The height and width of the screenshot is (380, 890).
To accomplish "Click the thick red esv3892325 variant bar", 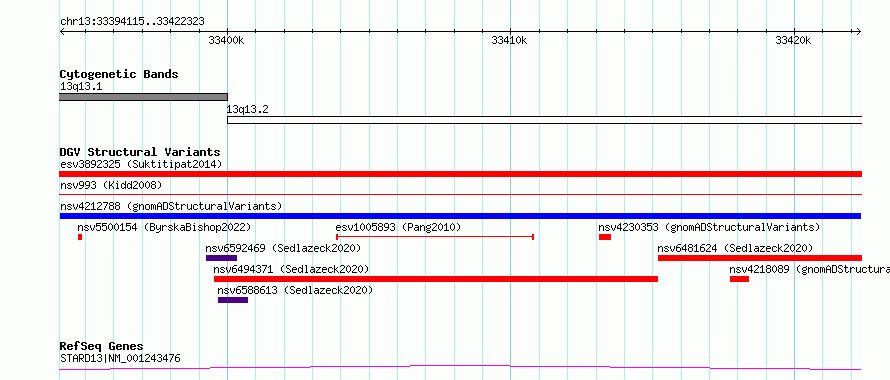I will [461, 174].
